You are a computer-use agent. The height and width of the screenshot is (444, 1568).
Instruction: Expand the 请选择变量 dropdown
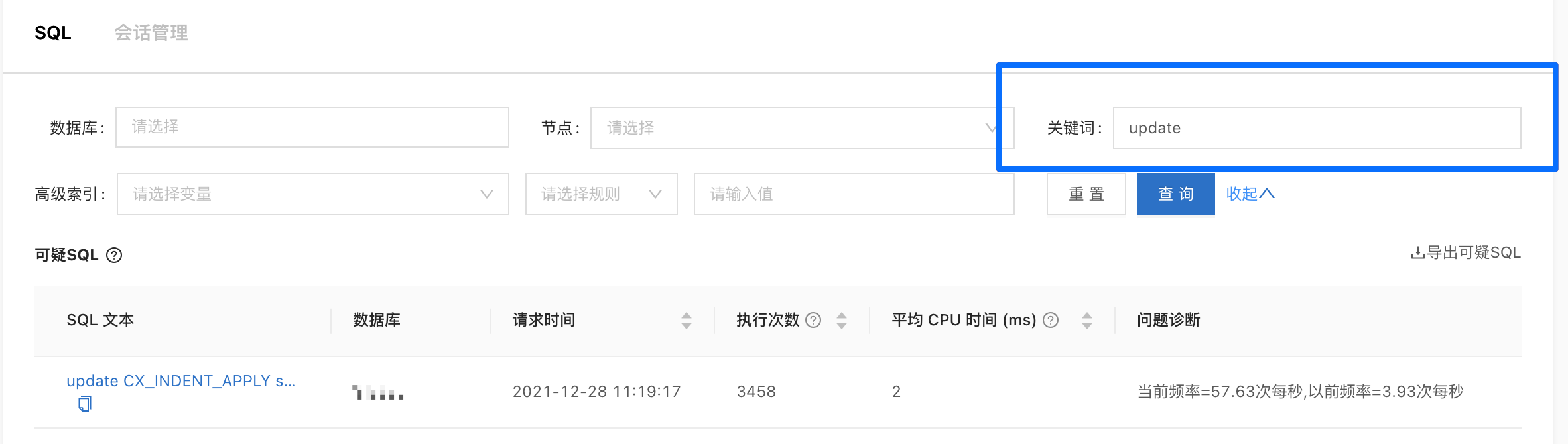click(x=313, y=194)
